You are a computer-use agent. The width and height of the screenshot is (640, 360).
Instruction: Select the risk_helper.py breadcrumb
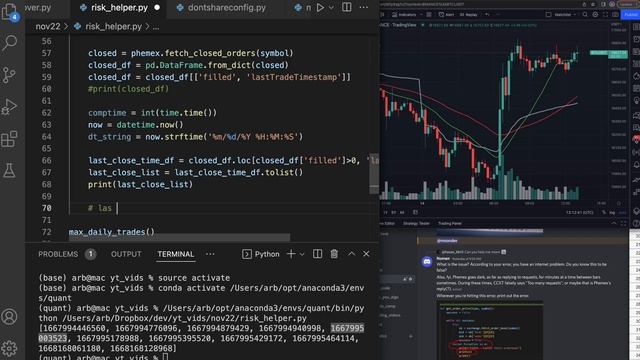[x=113, y=27]
